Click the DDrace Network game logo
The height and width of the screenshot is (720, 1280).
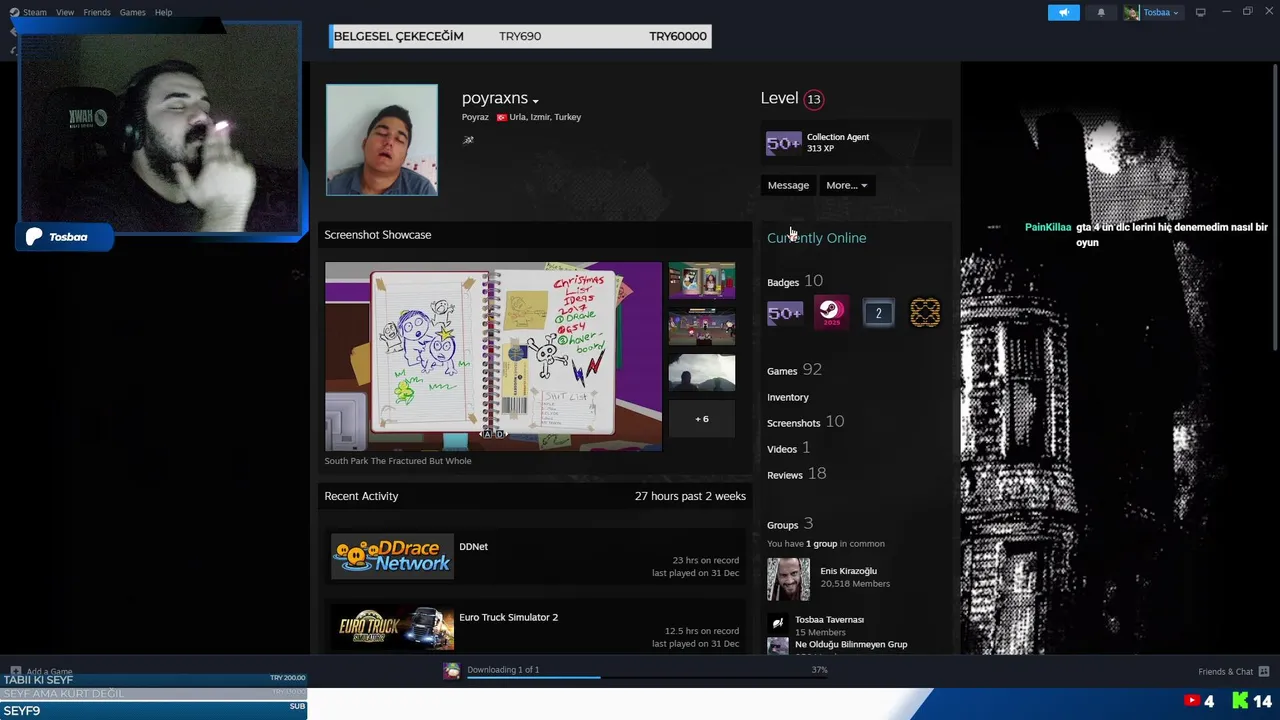pyautogui.click(x=392, y=557)
